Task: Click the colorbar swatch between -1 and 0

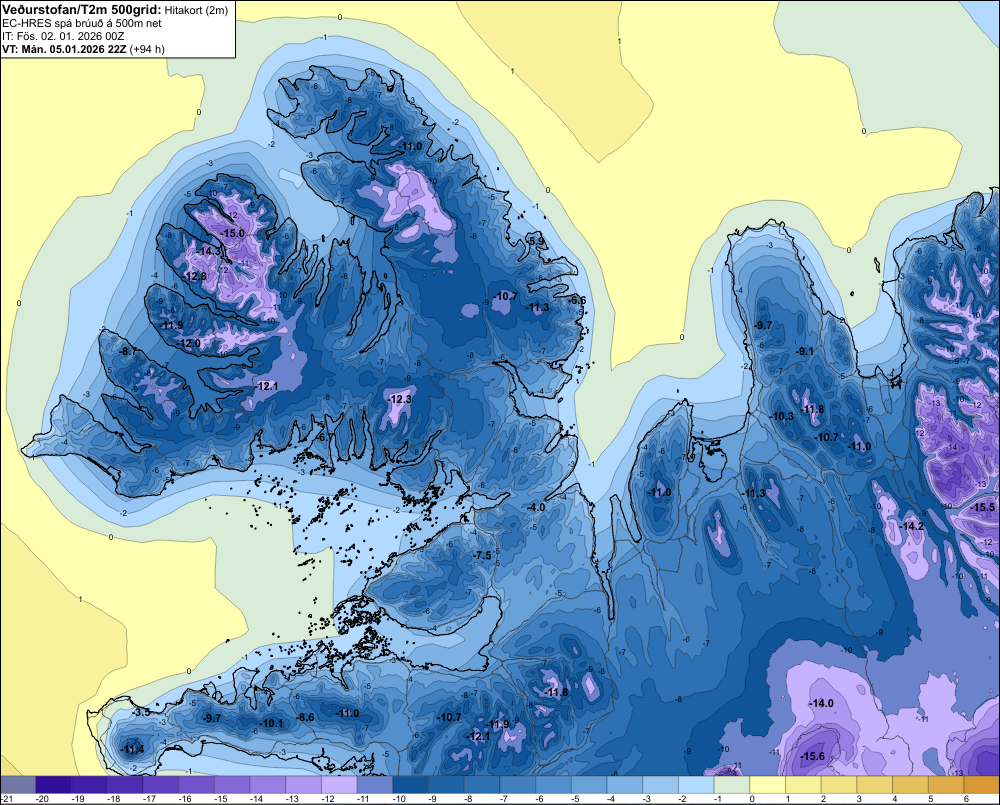Action: (x=732, y=785)
